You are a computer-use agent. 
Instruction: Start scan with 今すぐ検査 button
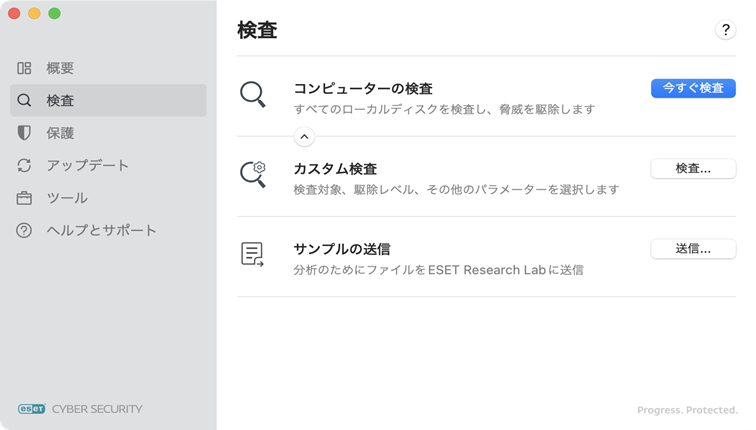(x=693, y=88)
